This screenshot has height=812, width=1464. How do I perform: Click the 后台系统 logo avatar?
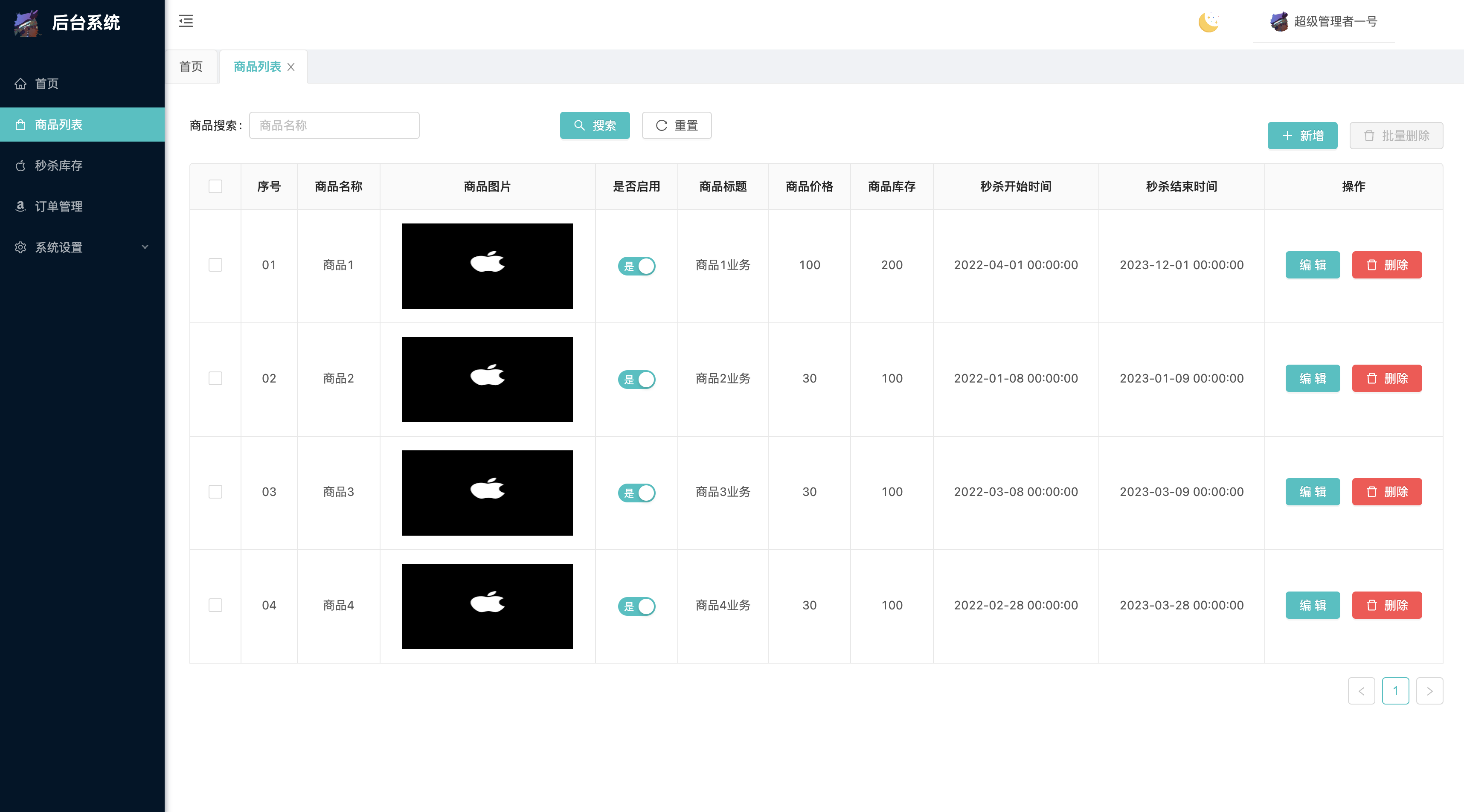27,23
